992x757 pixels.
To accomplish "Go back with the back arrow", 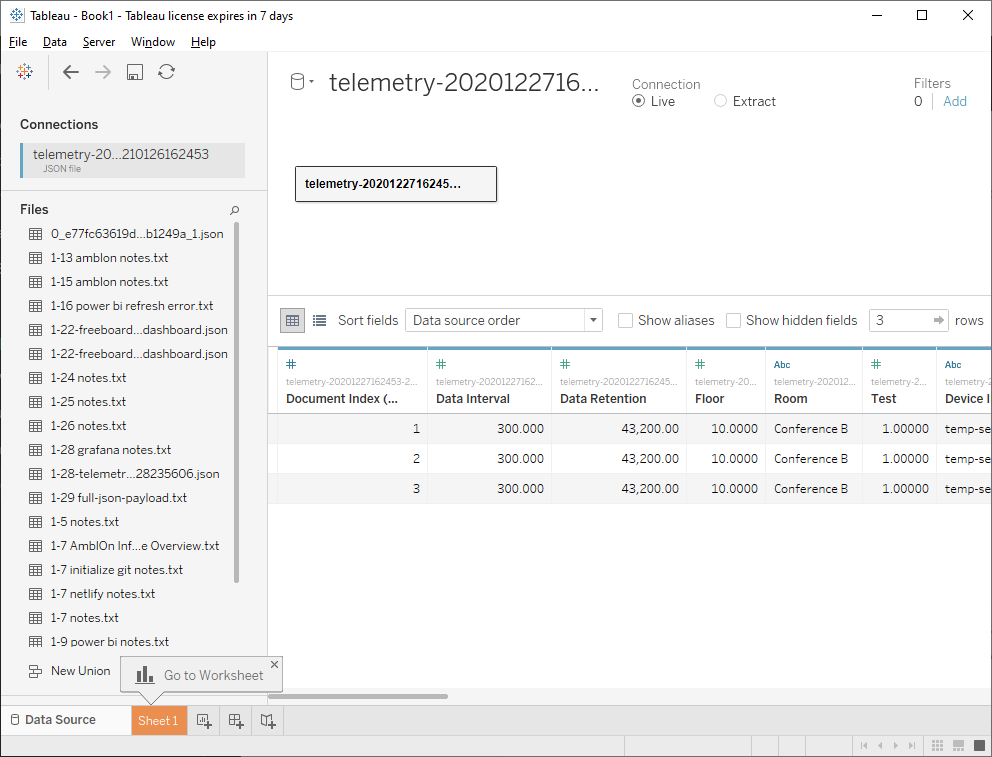I will [71, 72].
